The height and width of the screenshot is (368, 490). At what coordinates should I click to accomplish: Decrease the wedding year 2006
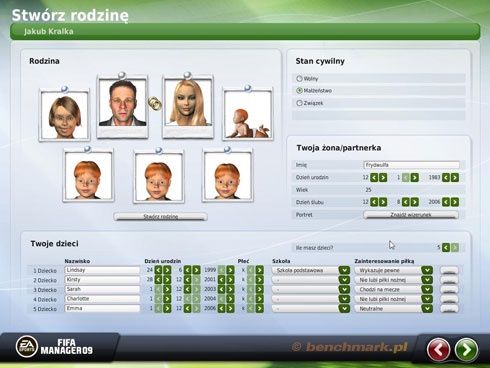pos(446,202)
